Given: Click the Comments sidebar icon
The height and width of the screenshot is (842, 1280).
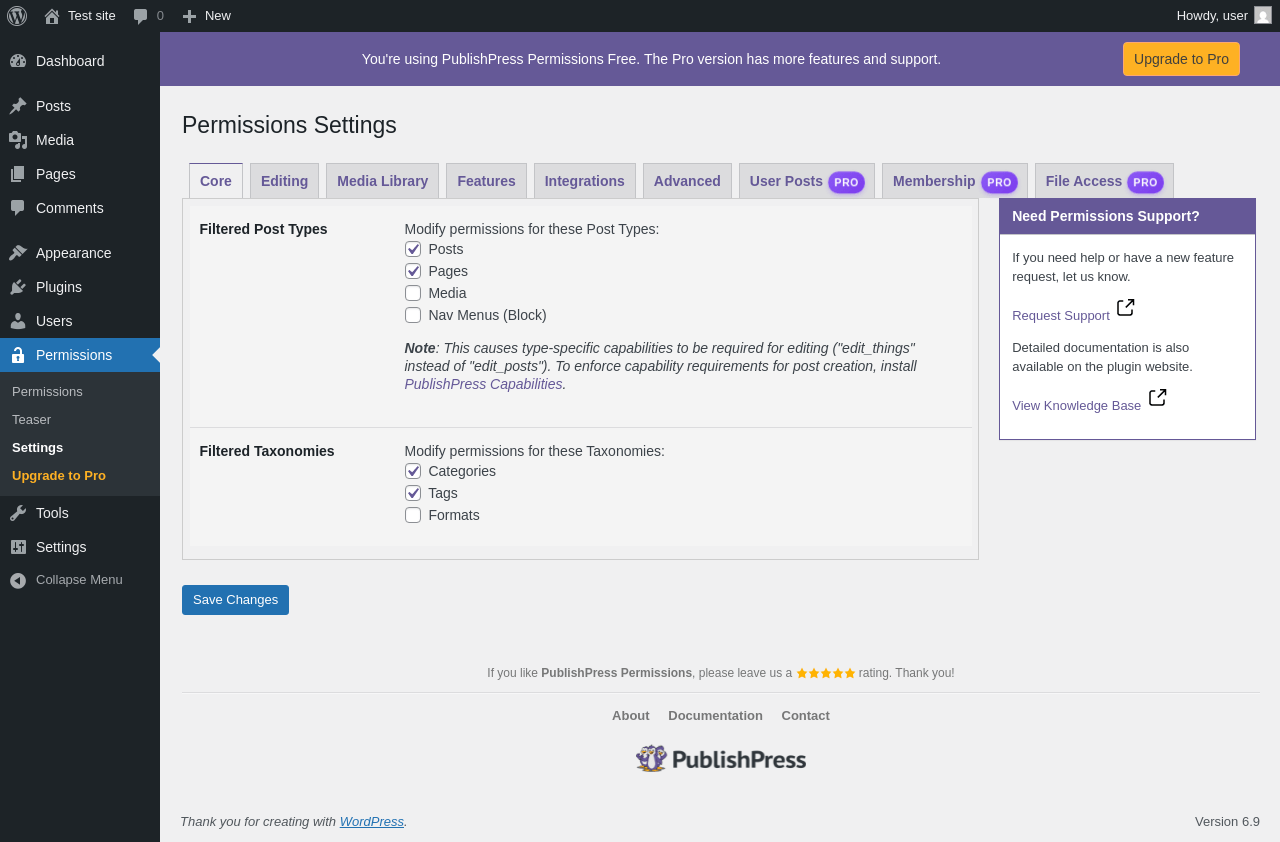Looking at the screenshot, I should (x=18, y=208).
